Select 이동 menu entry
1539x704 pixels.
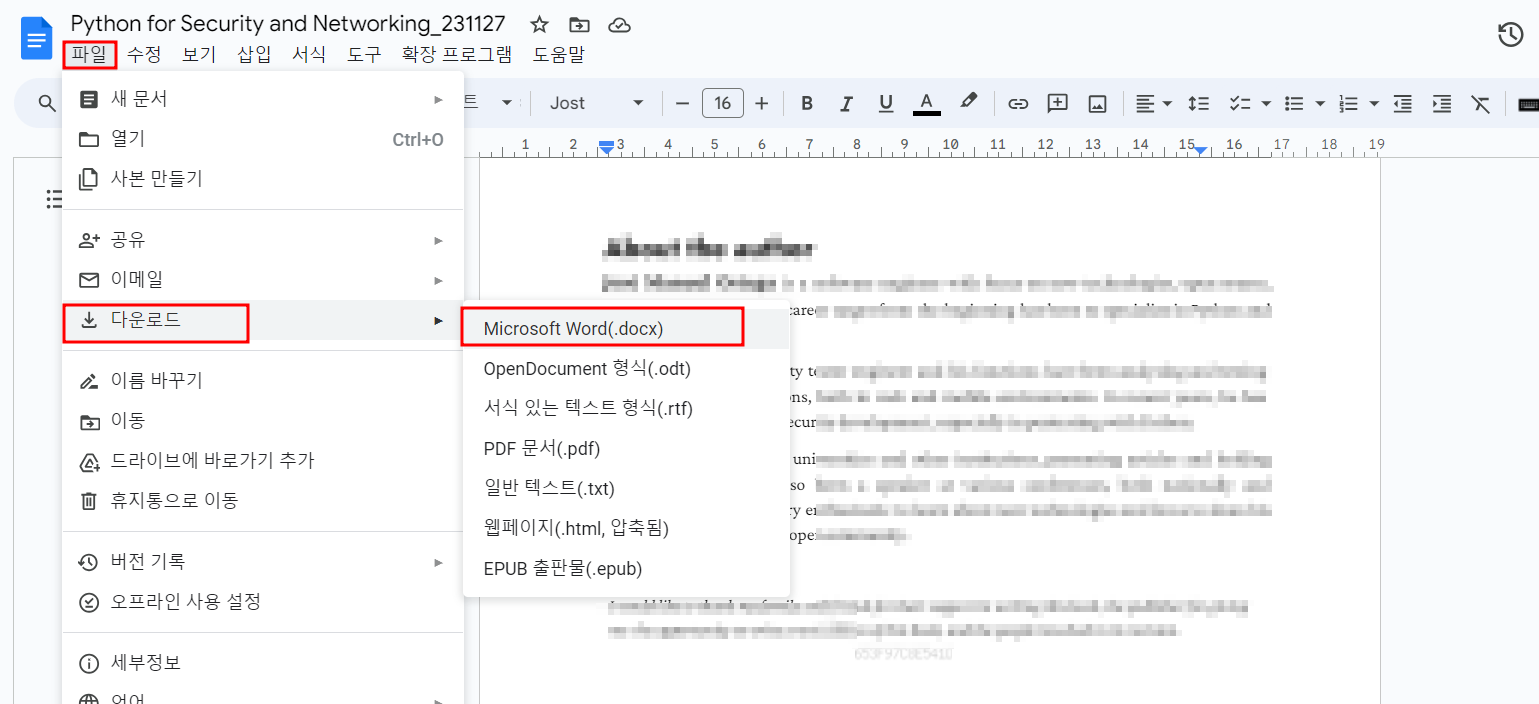tap(263, 421)
